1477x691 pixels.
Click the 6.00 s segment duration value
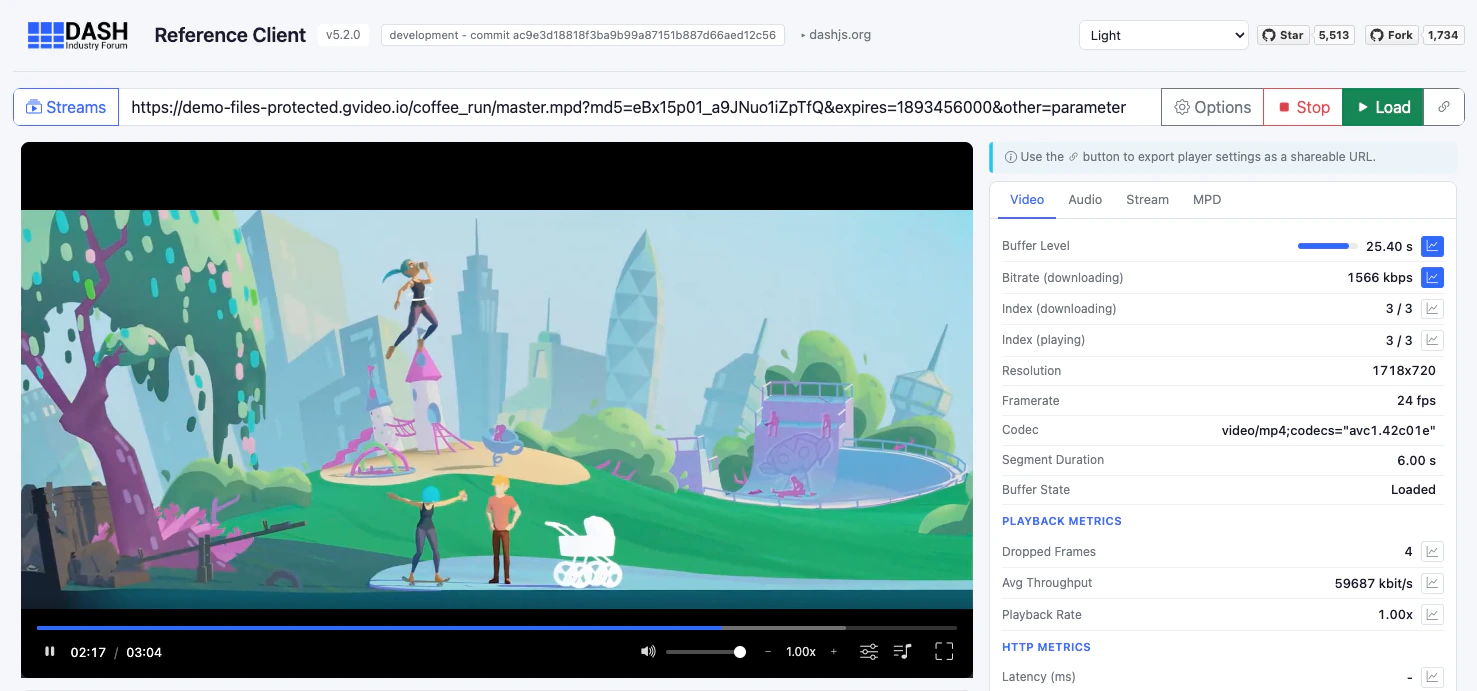click(1416, 460)
